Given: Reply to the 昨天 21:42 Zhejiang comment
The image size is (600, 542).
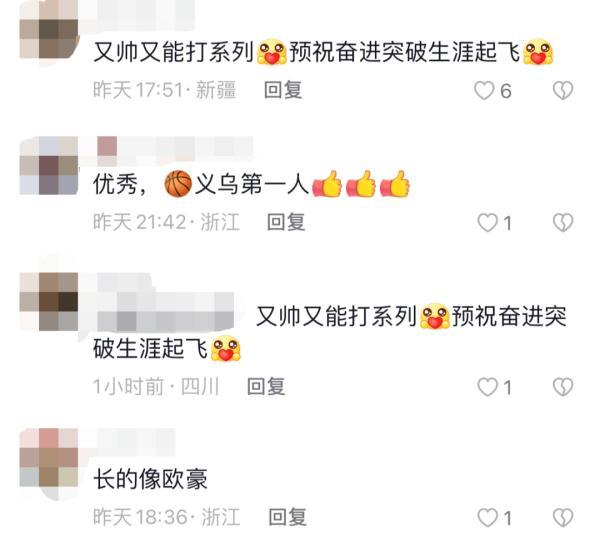Looking at the screenshot, I should coord(286,222).
